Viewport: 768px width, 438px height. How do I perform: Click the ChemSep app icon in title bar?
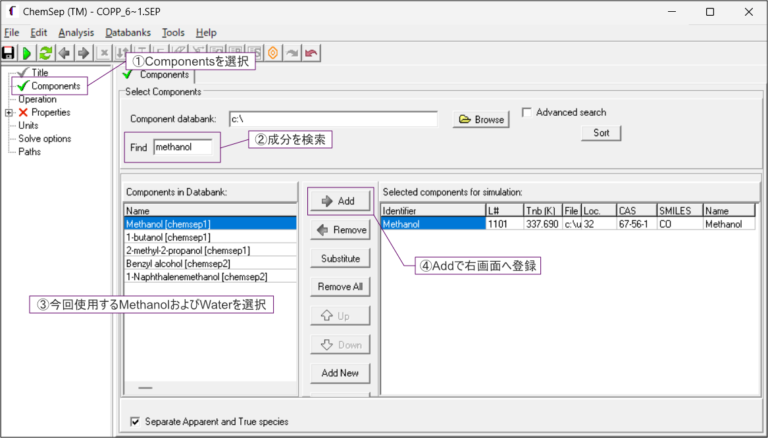12,11
